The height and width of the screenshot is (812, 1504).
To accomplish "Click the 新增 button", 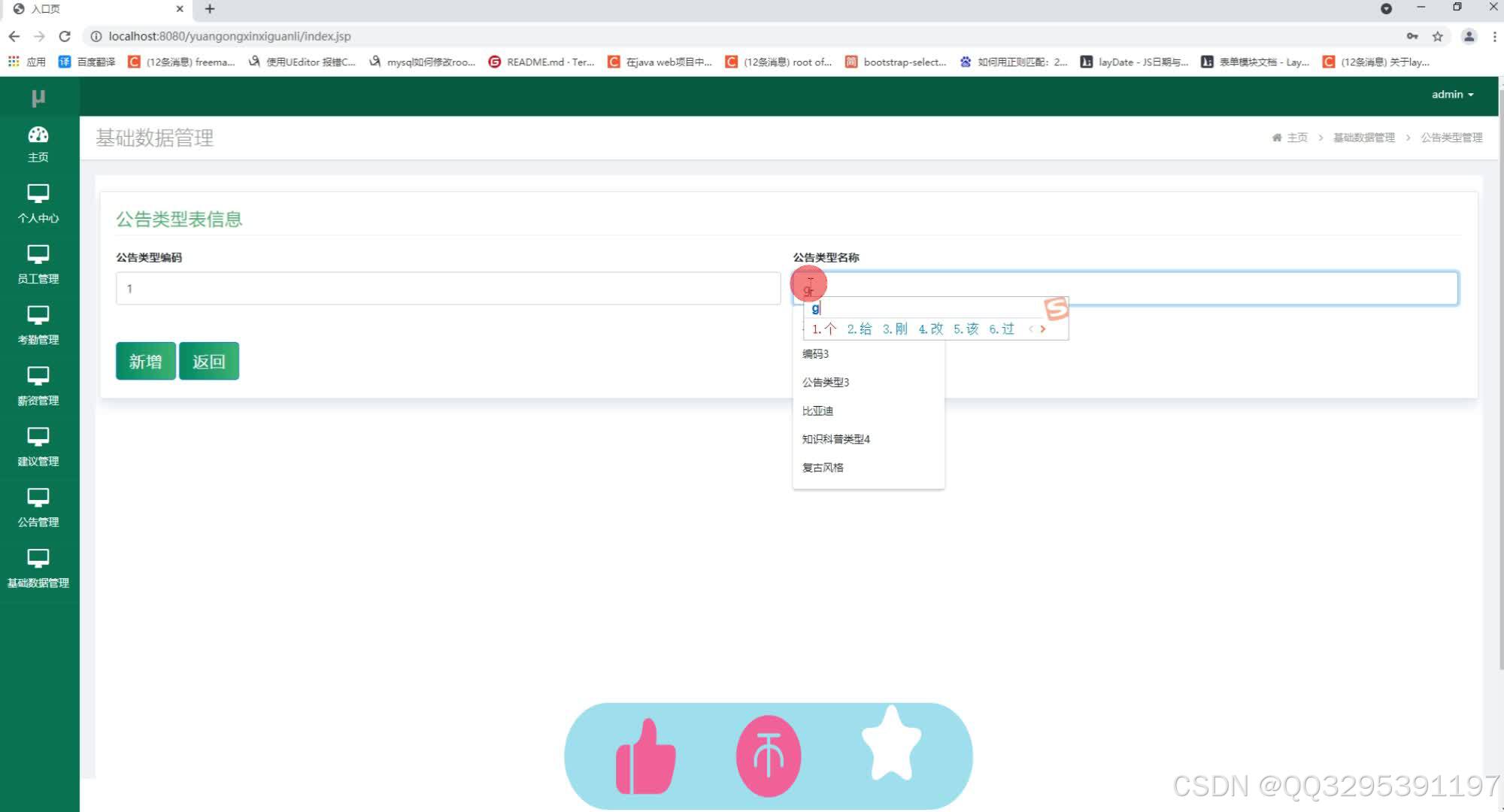I will pyautogui.click(x=146, y=361).
